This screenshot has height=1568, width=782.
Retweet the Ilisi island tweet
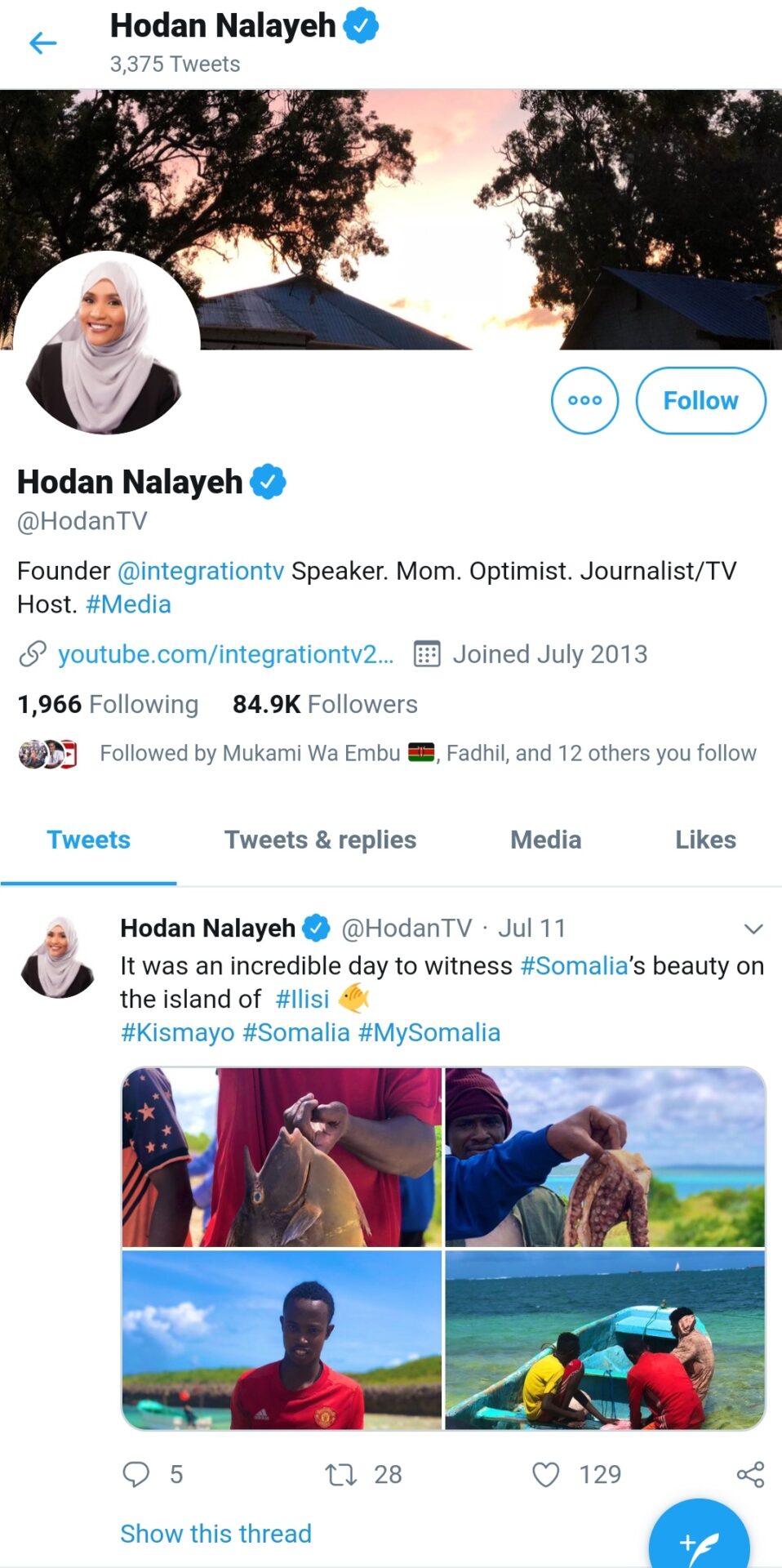click(x=340, y=1474)
